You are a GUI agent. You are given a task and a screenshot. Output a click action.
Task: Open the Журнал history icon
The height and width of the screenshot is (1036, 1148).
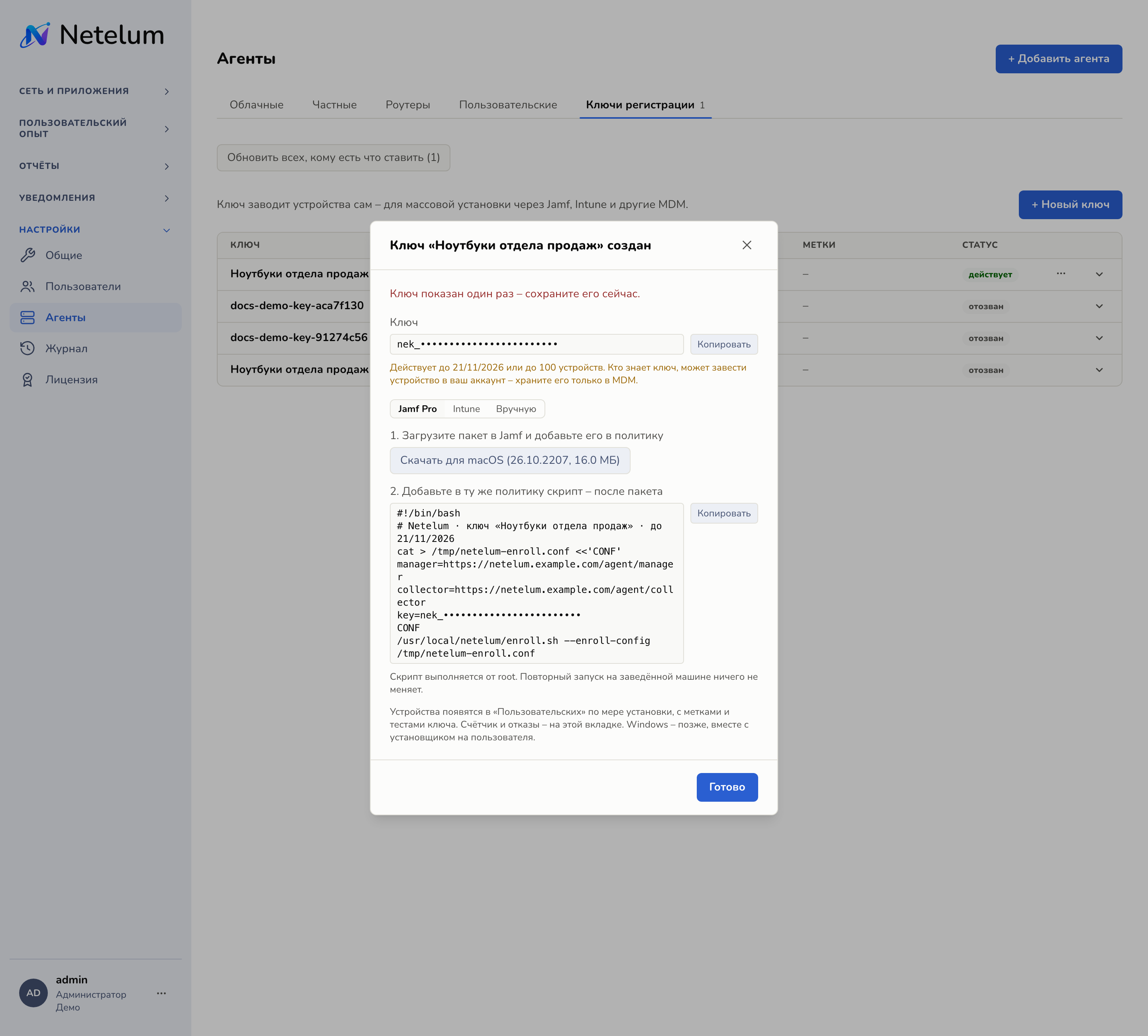coord(28,348)
